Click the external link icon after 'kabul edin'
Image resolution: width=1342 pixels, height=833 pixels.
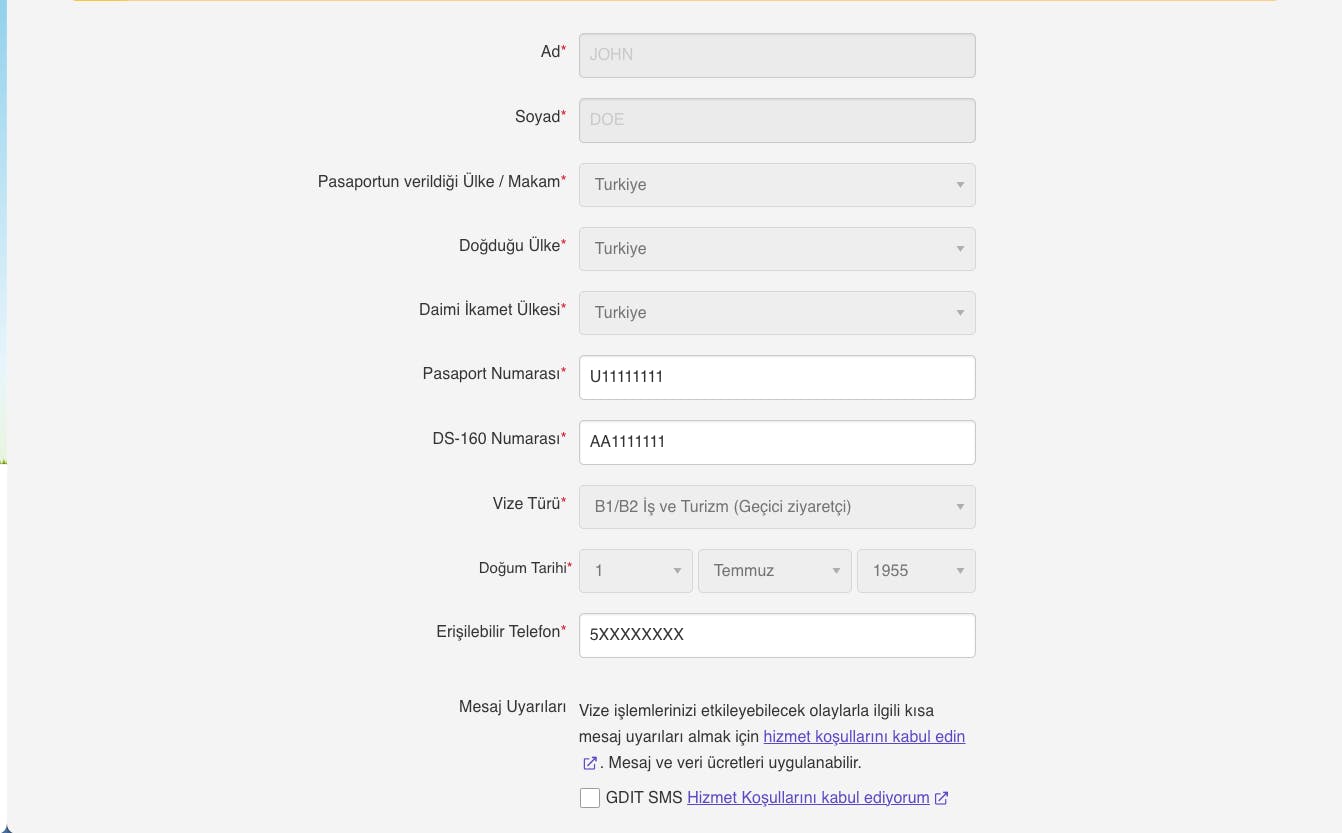pos(590,763)
